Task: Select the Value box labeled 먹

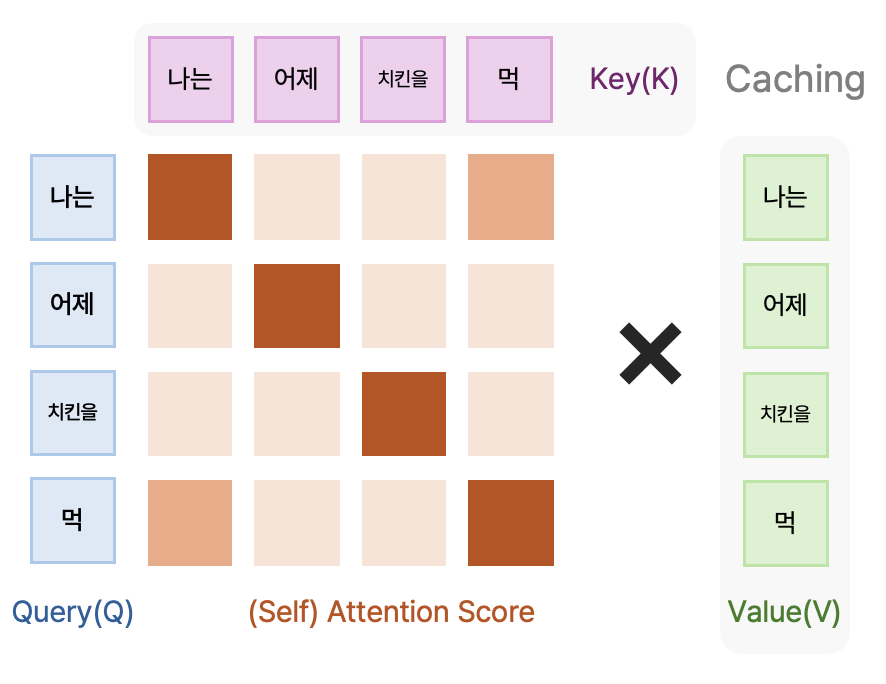Action: (786, 524)
